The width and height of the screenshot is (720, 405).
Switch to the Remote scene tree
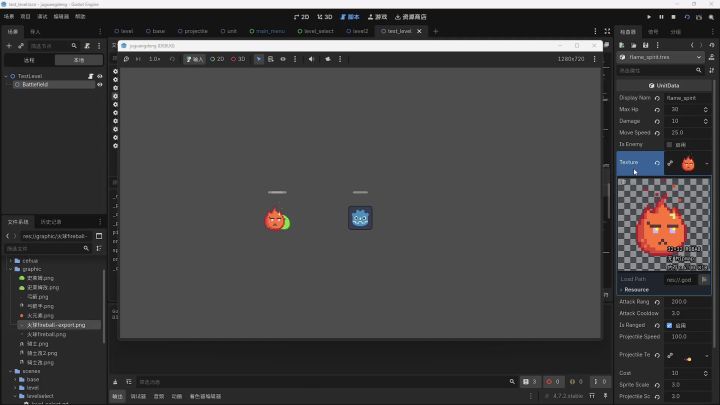pos(29,60)
